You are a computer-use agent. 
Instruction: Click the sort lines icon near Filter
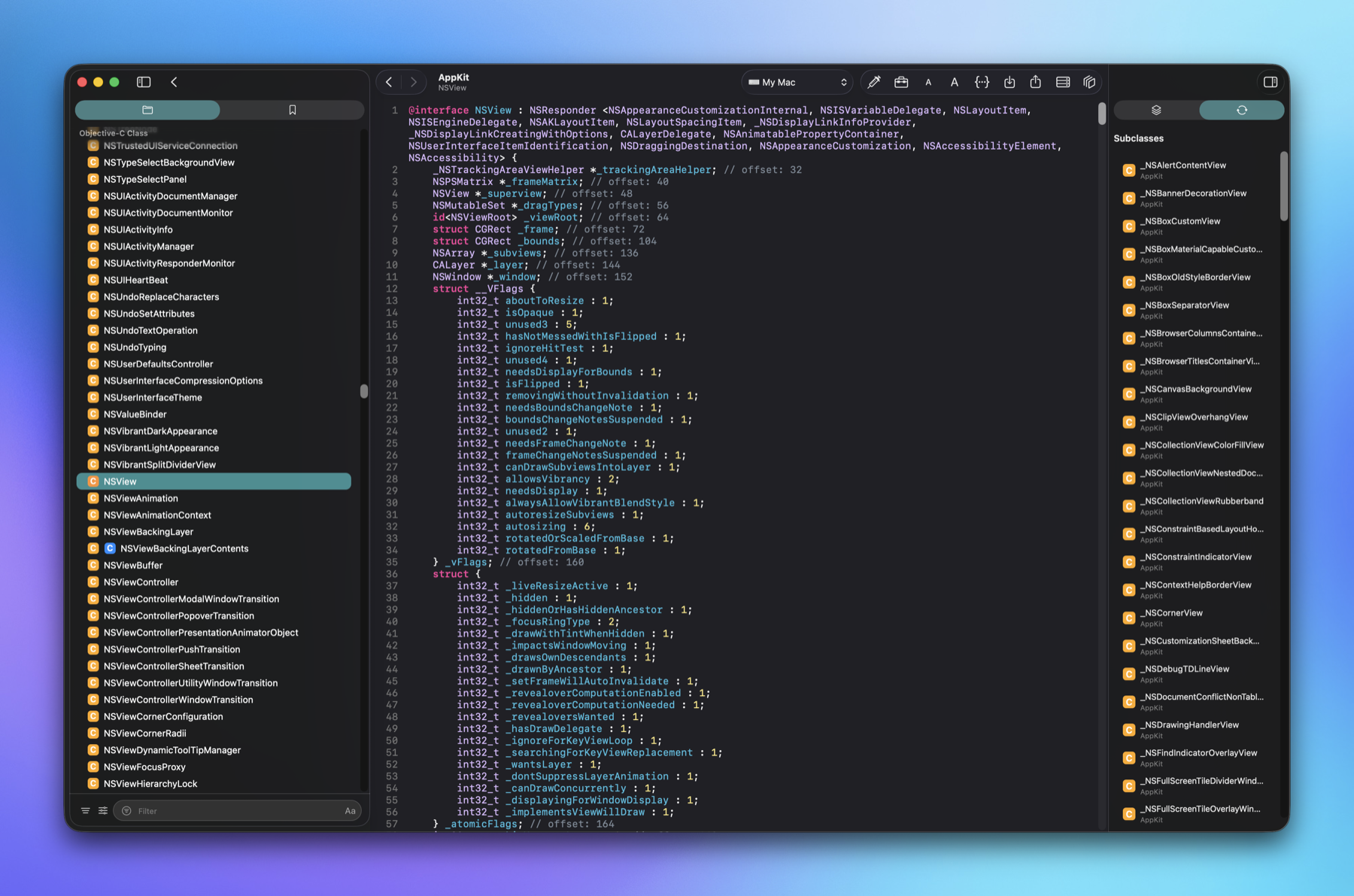[85, 811]
